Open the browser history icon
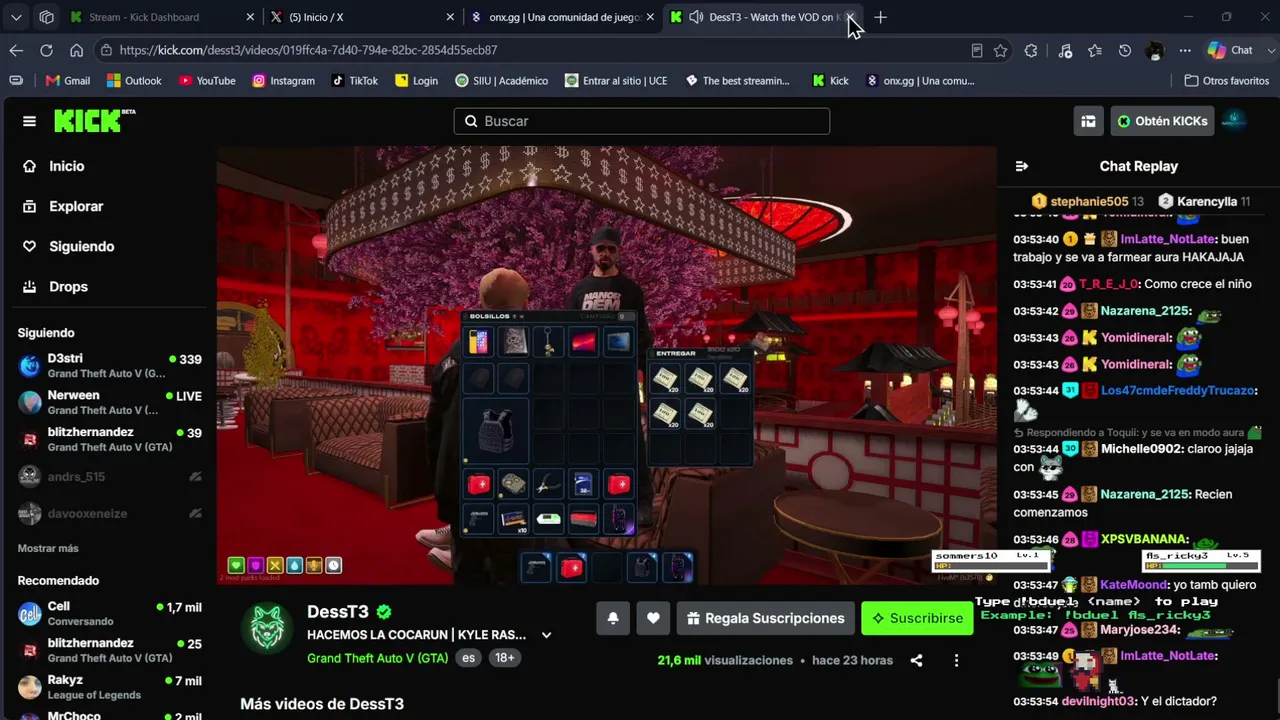The height and width of the screenshot is (720, 1280). coord(1125,50)
